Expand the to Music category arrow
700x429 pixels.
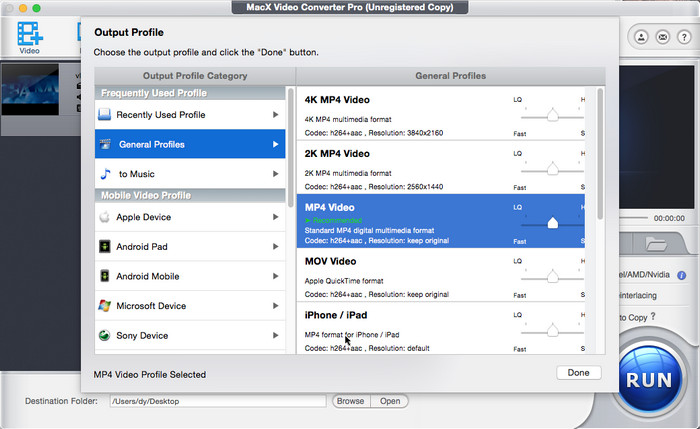(x=275, y=174)
